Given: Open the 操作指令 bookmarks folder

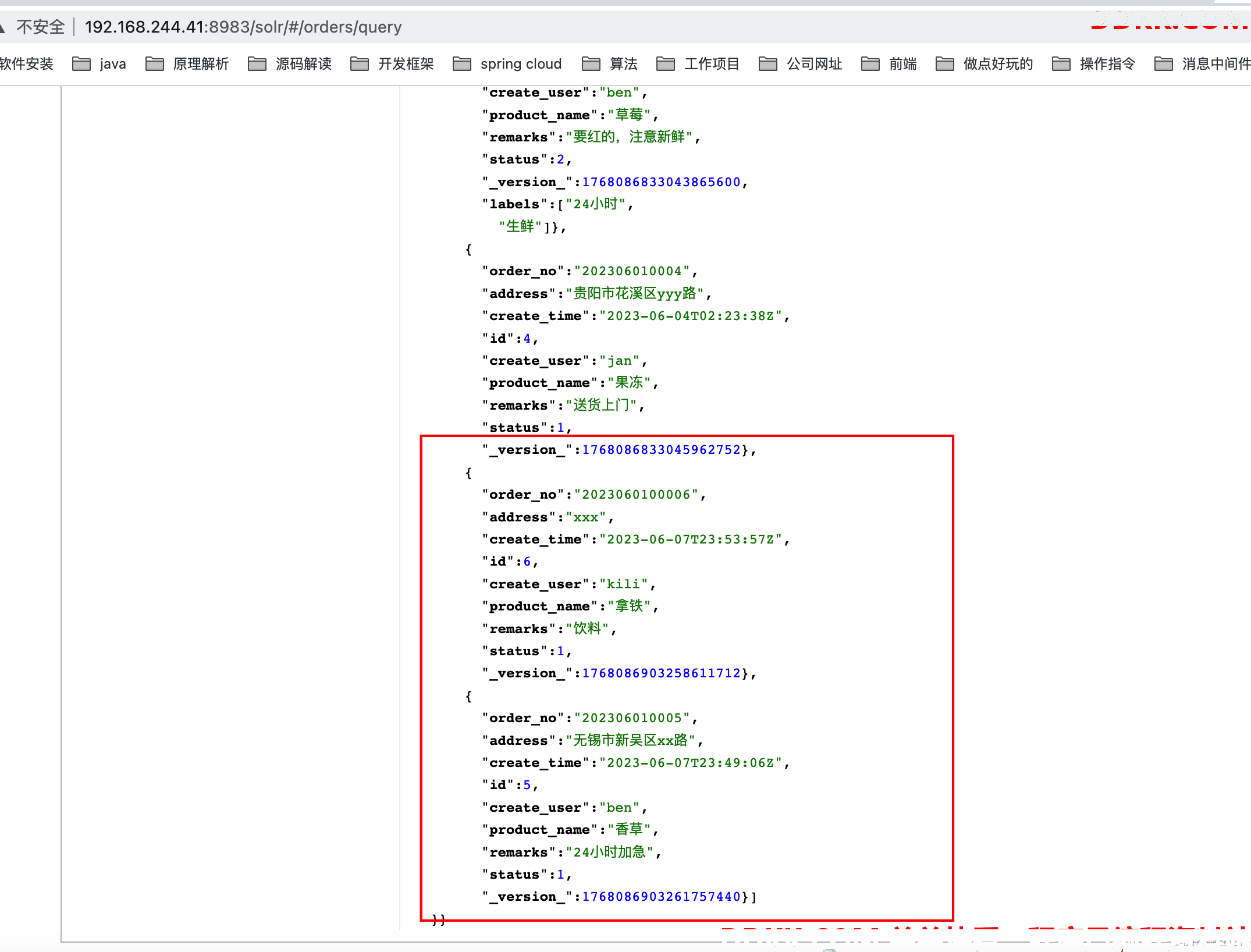Looking at the screenshot, I should point(1093,64).
